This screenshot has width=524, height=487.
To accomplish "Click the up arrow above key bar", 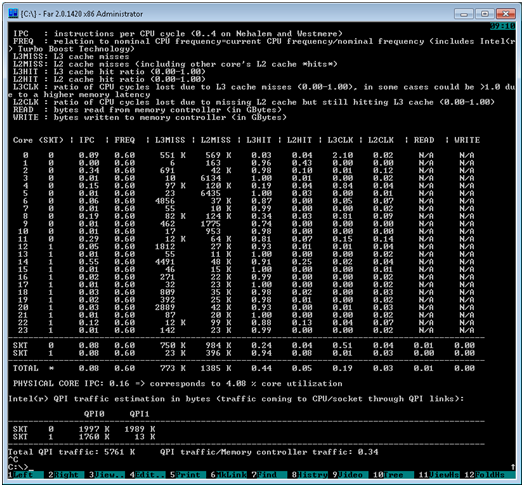I will click(513, 467).
